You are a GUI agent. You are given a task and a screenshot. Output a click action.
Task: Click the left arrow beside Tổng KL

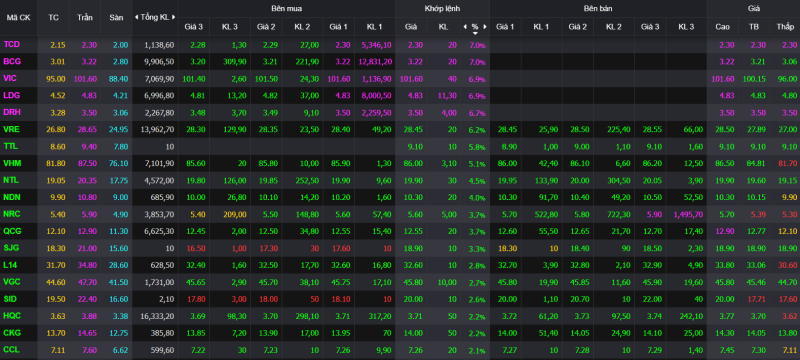coord(136,17)
